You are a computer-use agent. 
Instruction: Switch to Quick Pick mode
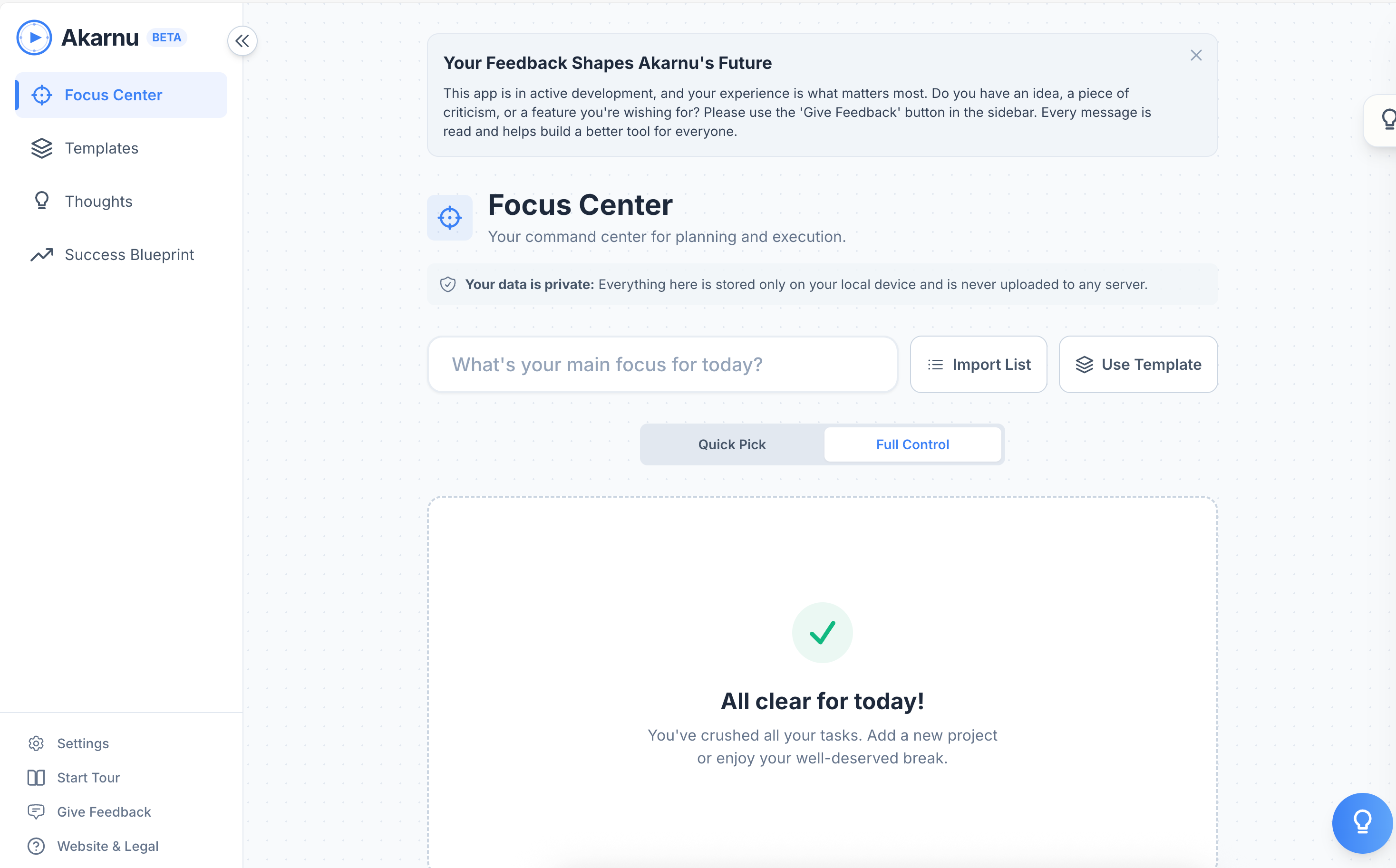732,444
